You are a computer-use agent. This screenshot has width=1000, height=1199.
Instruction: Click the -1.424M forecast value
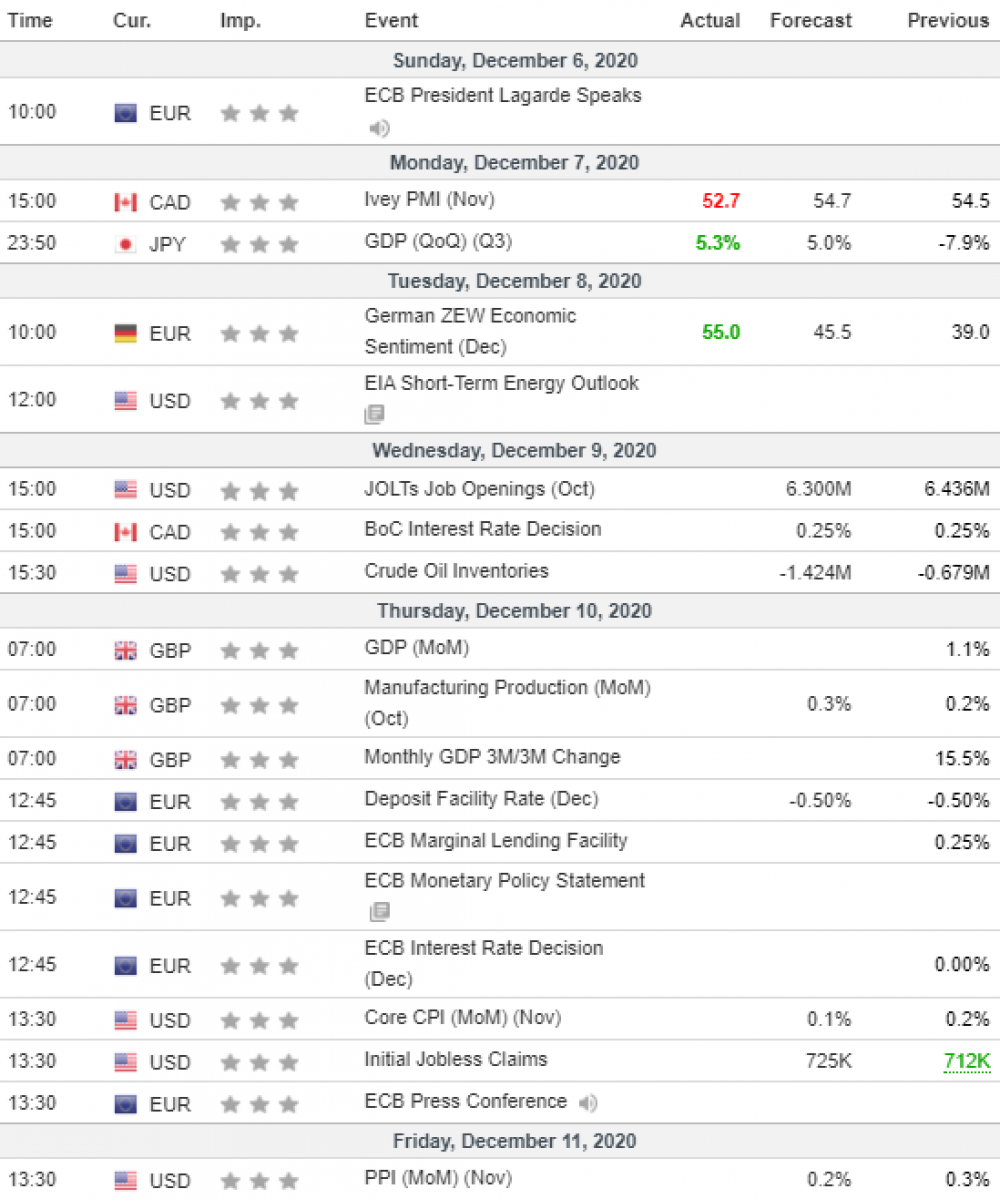815,573
